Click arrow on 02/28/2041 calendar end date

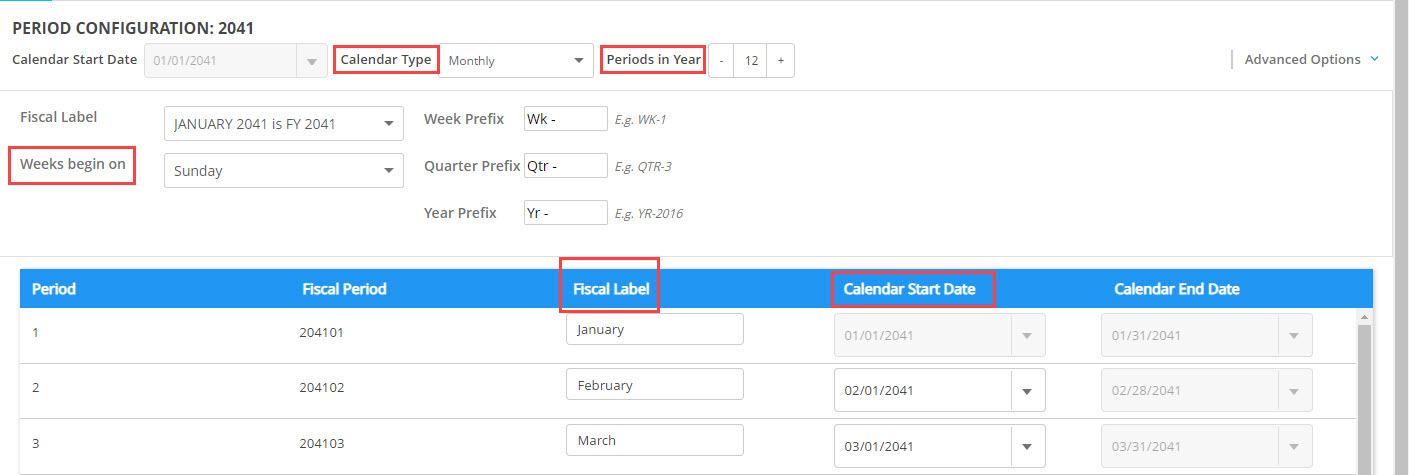coord(1294,391)
